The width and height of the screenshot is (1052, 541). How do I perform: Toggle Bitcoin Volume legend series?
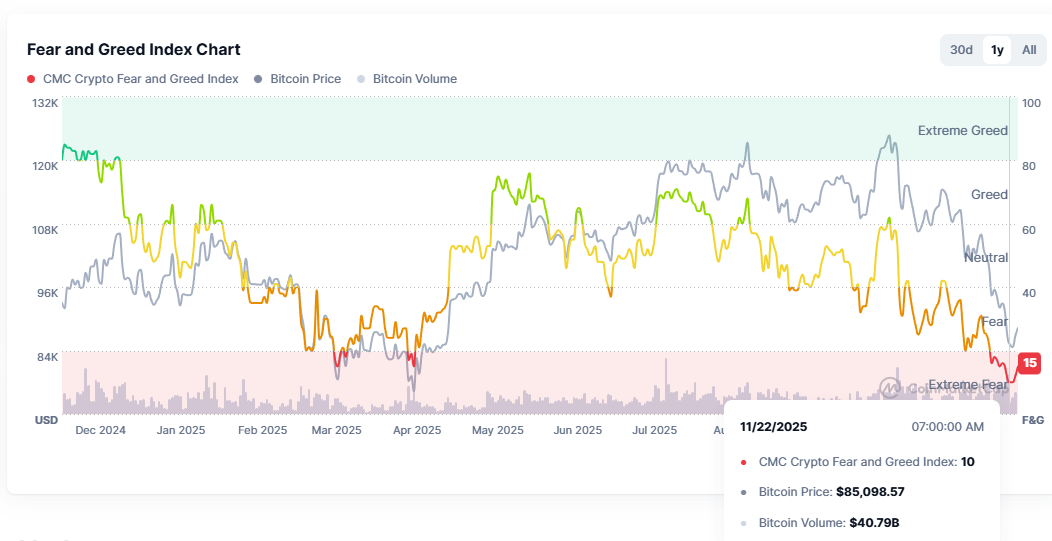tap(414, 79)
